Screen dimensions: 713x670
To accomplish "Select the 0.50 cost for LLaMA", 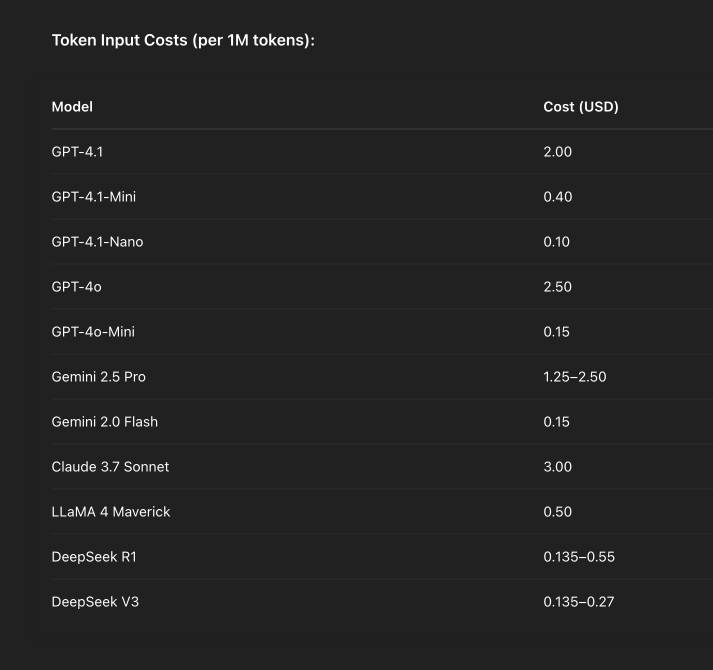I will click(557, 512).
